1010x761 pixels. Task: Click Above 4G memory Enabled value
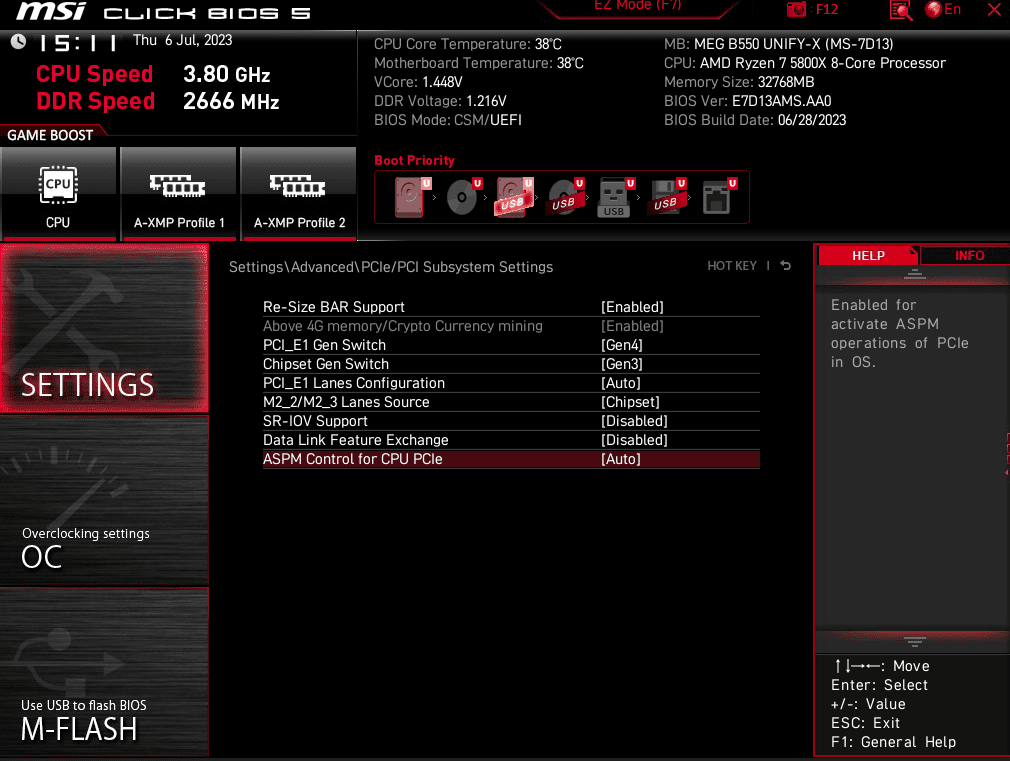click(632, 326)
